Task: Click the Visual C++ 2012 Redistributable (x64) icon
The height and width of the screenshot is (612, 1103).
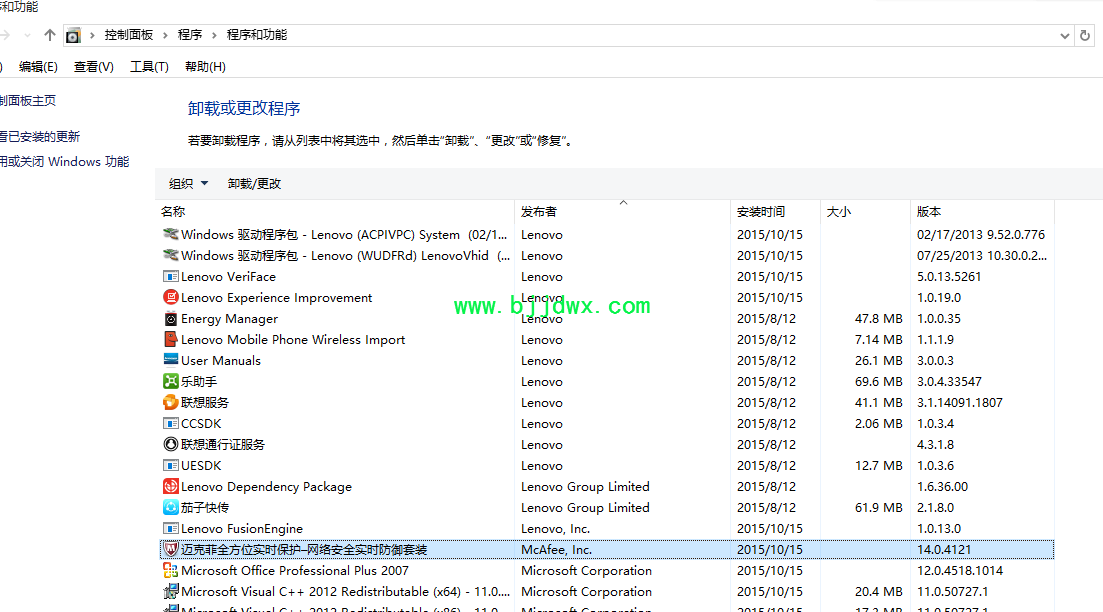Action: pyautogui.click(x=170, y=592)
